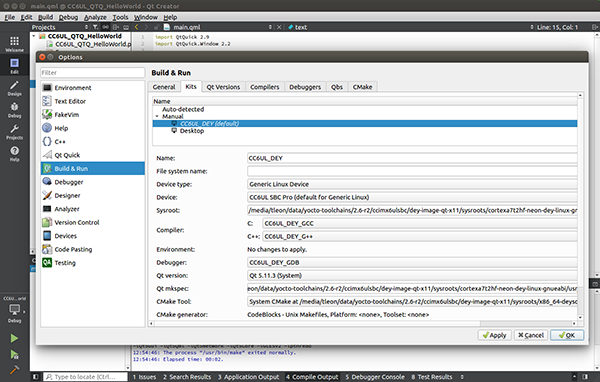Switch to General tab

click(x=164, y=87)
